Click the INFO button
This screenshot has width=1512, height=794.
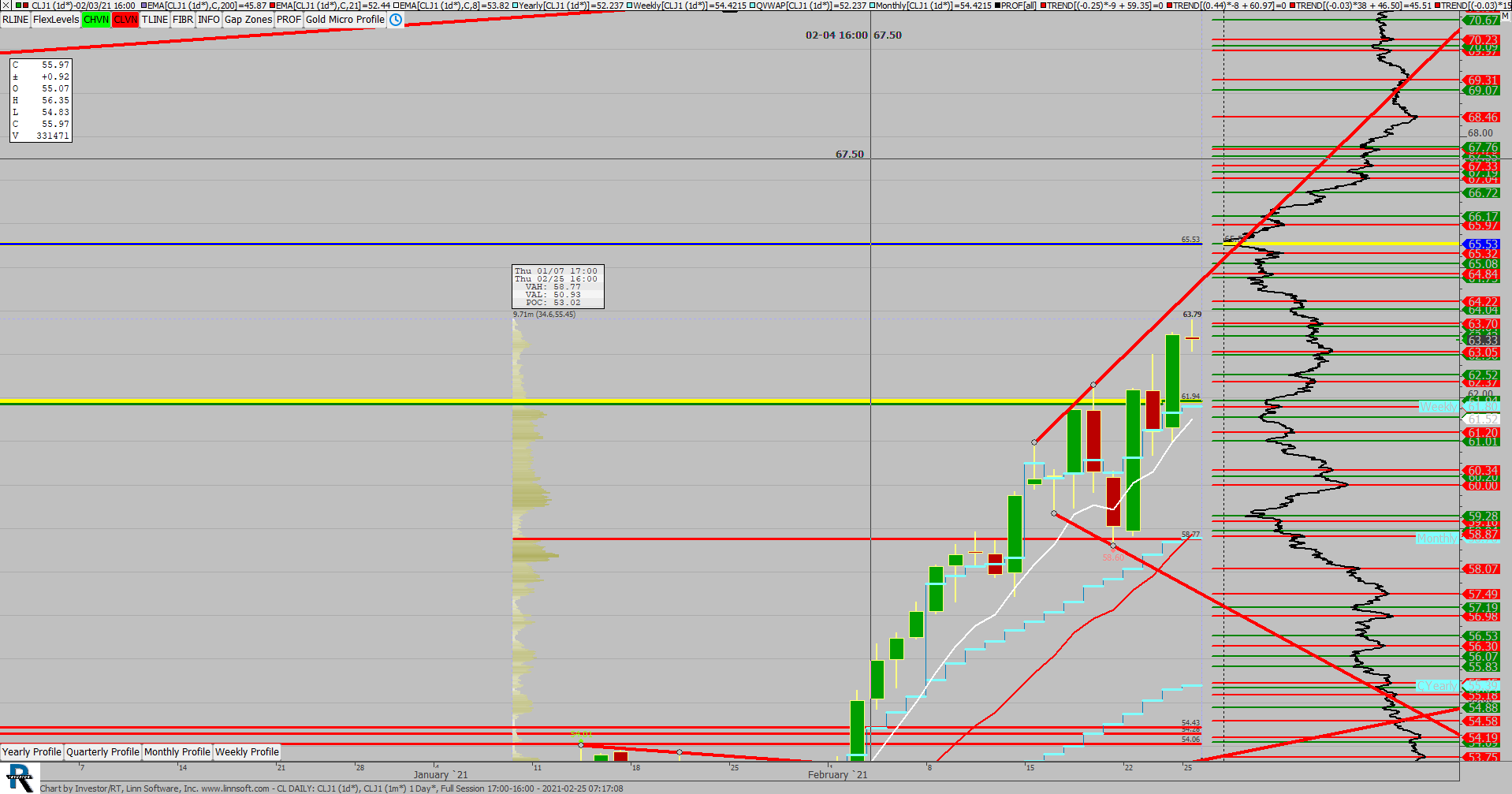click(209, 20)
